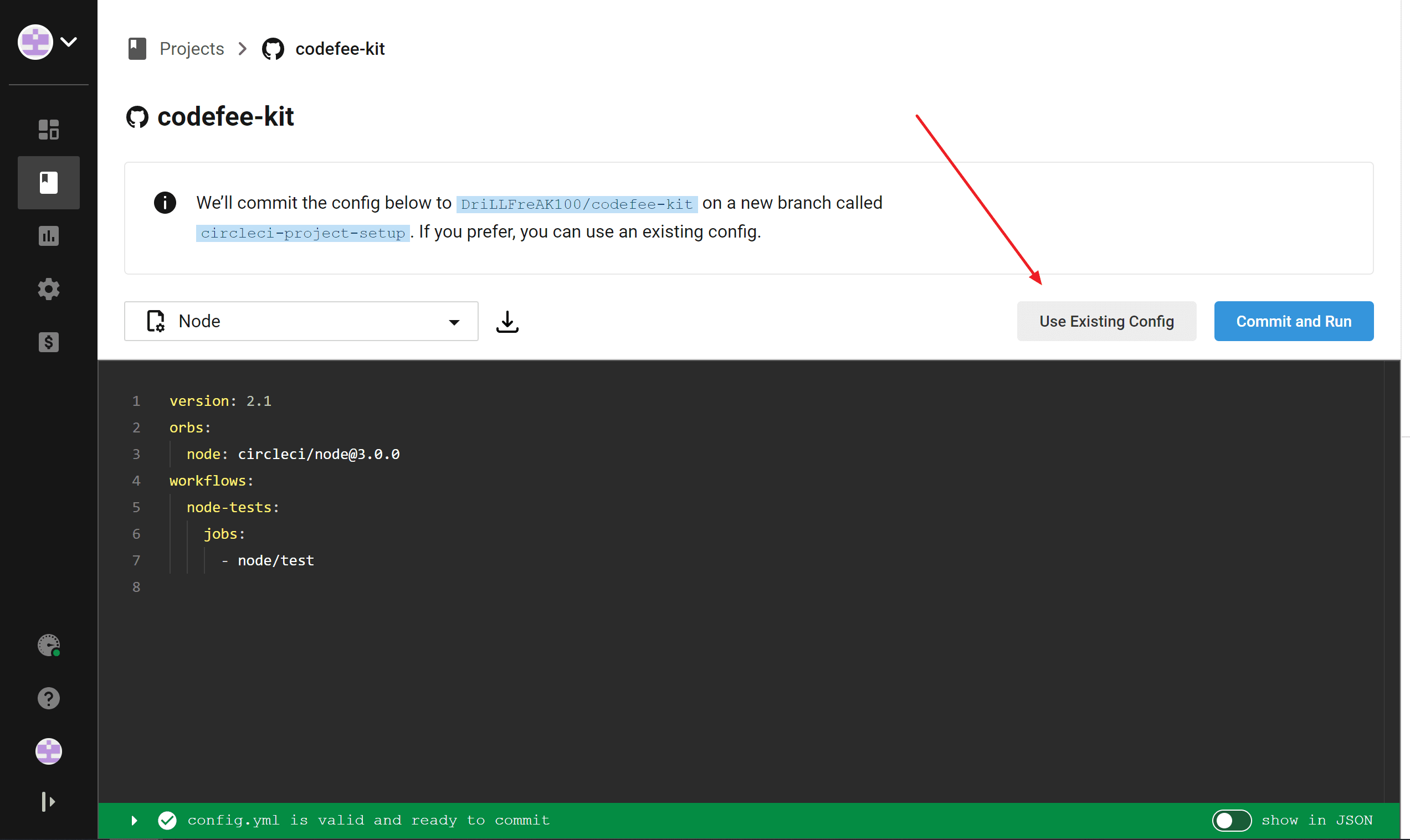Open the Plan billing dollar icon
This screenshot has width=1410, height=840.
click(x=49, y=342)
